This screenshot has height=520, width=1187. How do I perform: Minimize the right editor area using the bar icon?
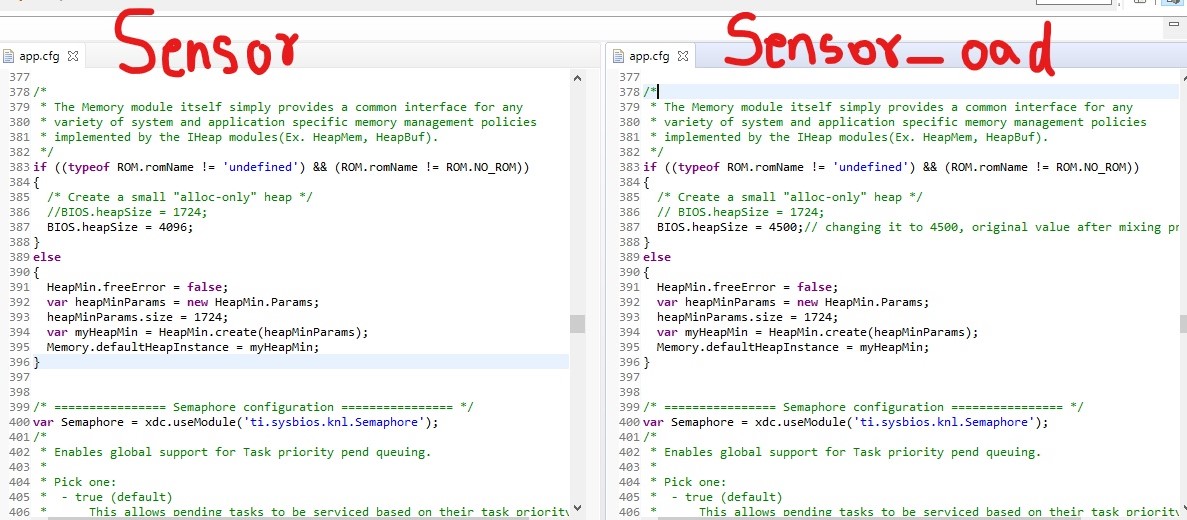point(1174,23)
